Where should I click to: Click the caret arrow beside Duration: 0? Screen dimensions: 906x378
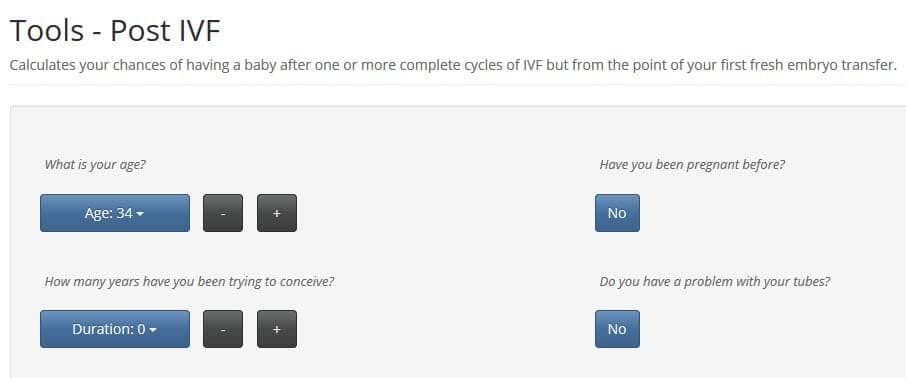click(x=153, y=330)
